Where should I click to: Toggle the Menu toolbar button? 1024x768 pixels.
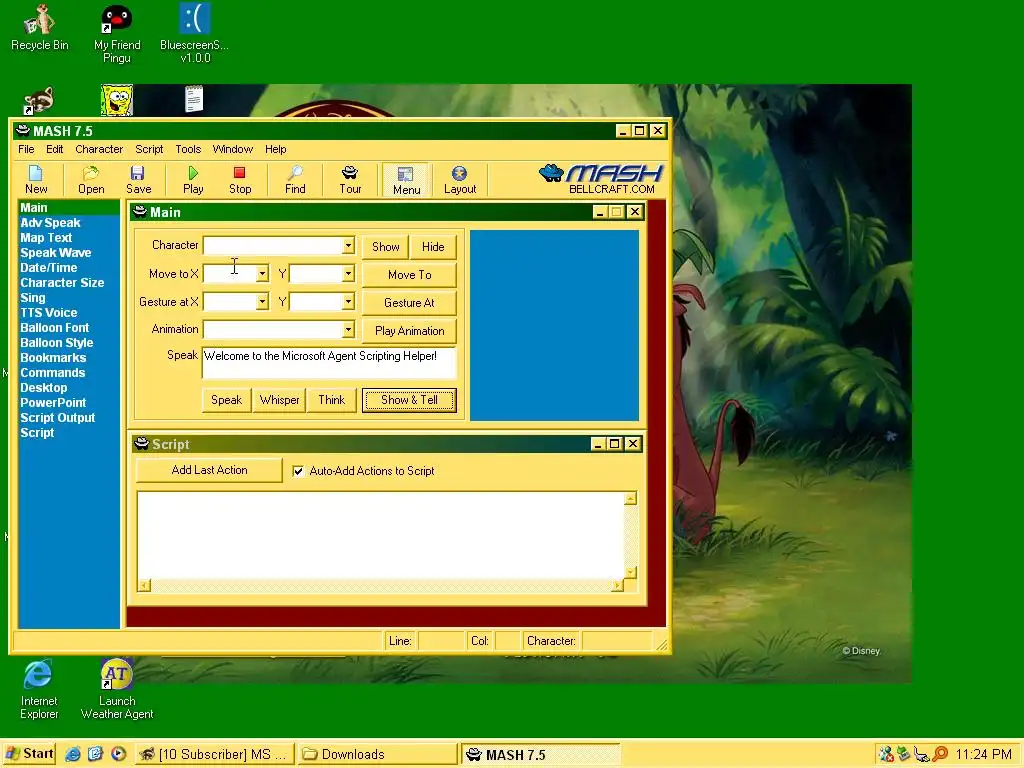click(406, 180)
